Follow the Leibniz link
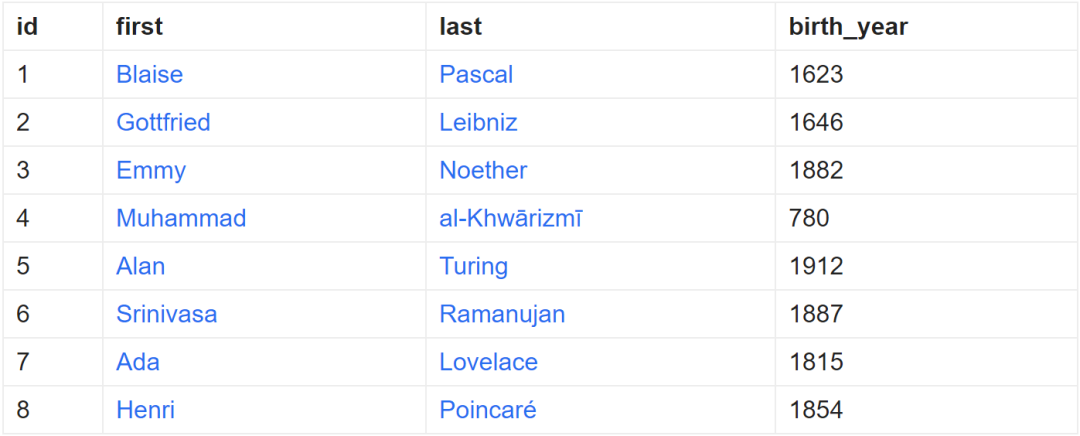The height and width of the screenshot is (436, 1080). coord(478,123)
